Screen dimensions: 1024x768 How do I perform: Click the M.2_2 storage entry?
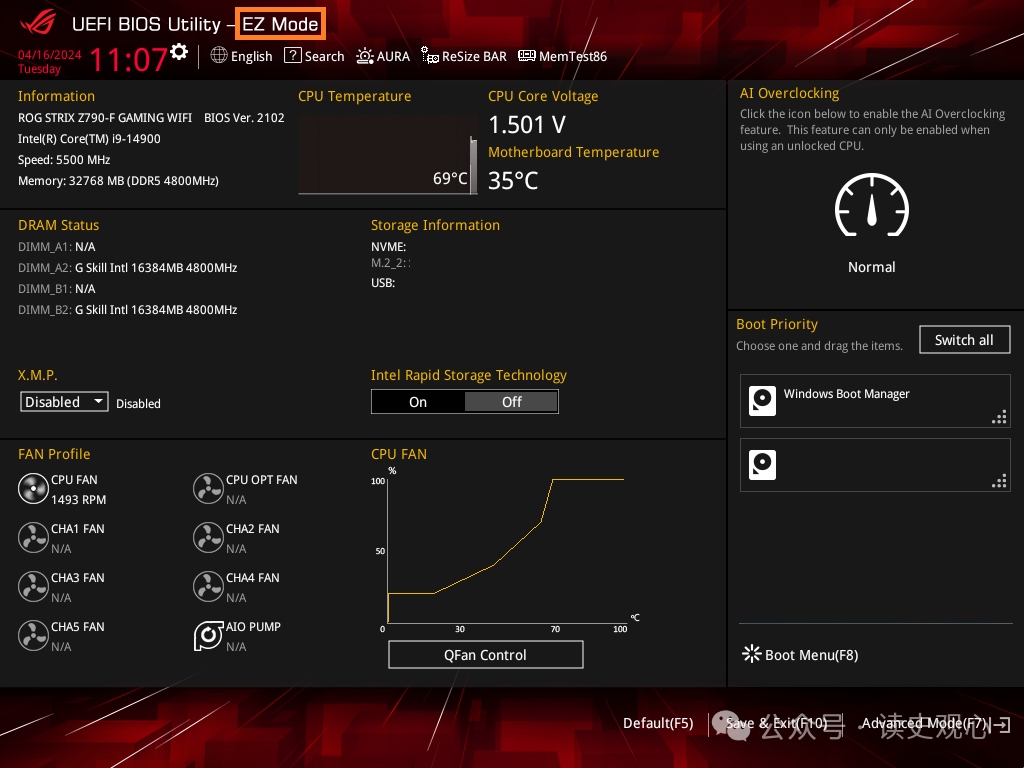[x=391, y=263]
